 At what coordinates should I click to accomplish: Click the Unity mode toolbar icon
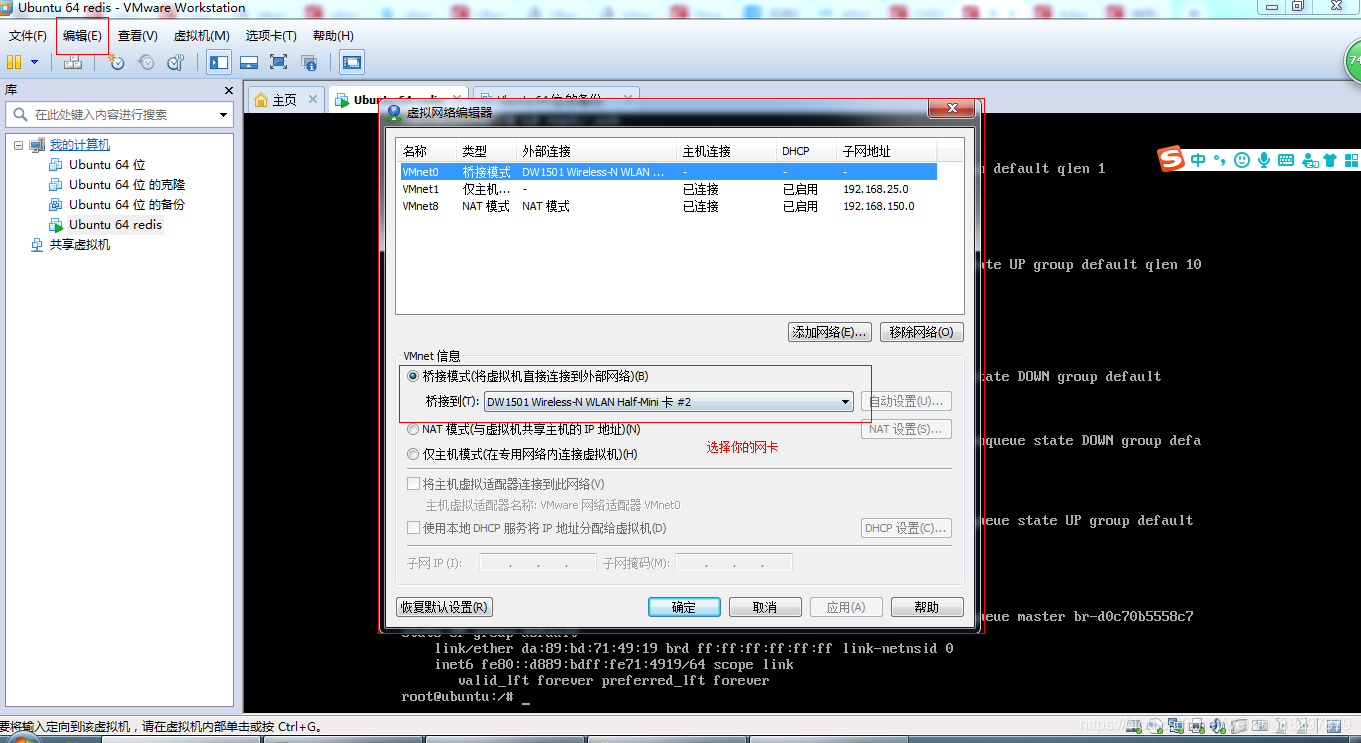[309, 62]
